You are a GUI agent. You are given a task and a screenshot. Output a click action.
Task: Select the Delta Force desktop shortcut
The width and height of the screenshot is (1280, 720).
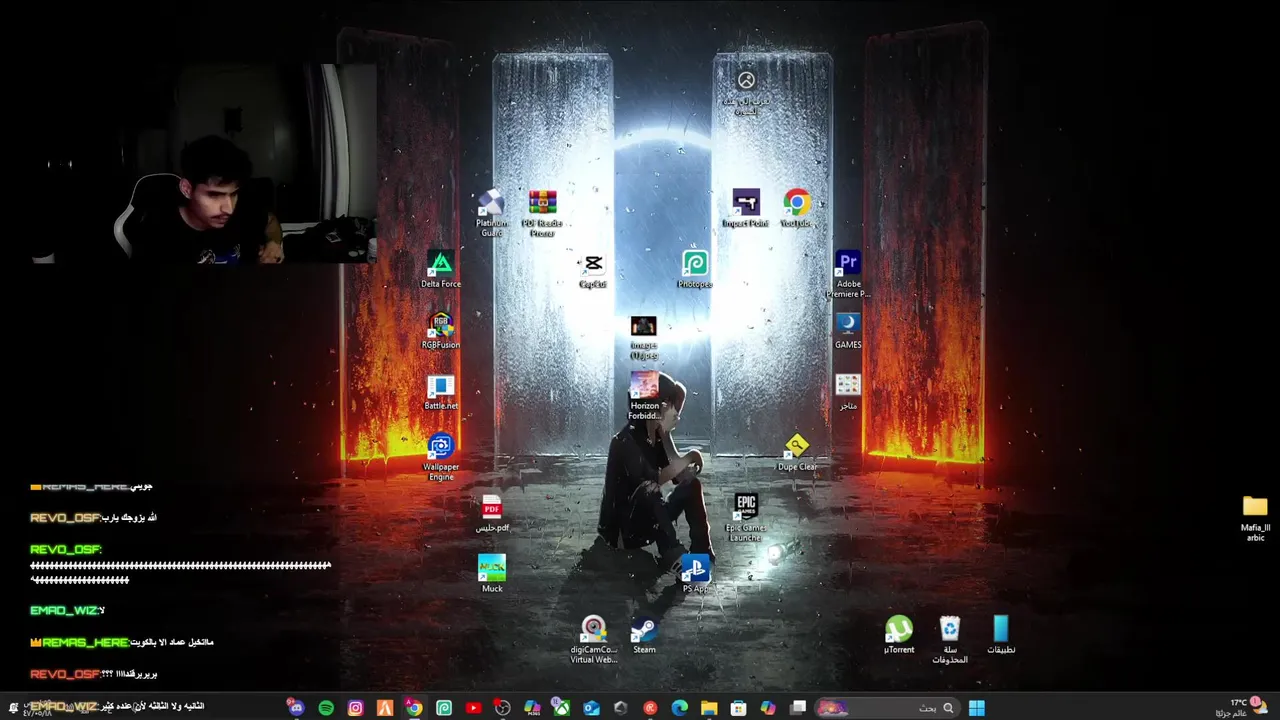(441, 270)
